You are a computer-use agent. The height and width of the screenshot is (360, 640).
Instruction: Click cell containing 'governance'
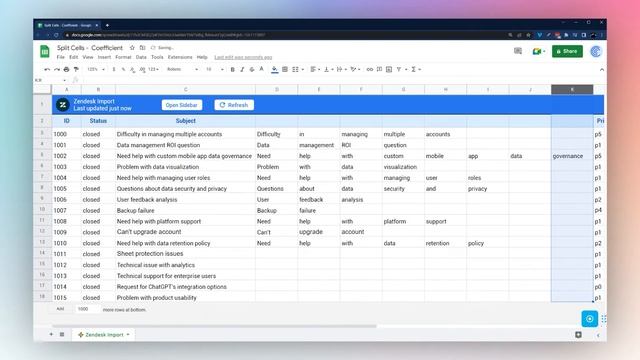click(572, 156)
